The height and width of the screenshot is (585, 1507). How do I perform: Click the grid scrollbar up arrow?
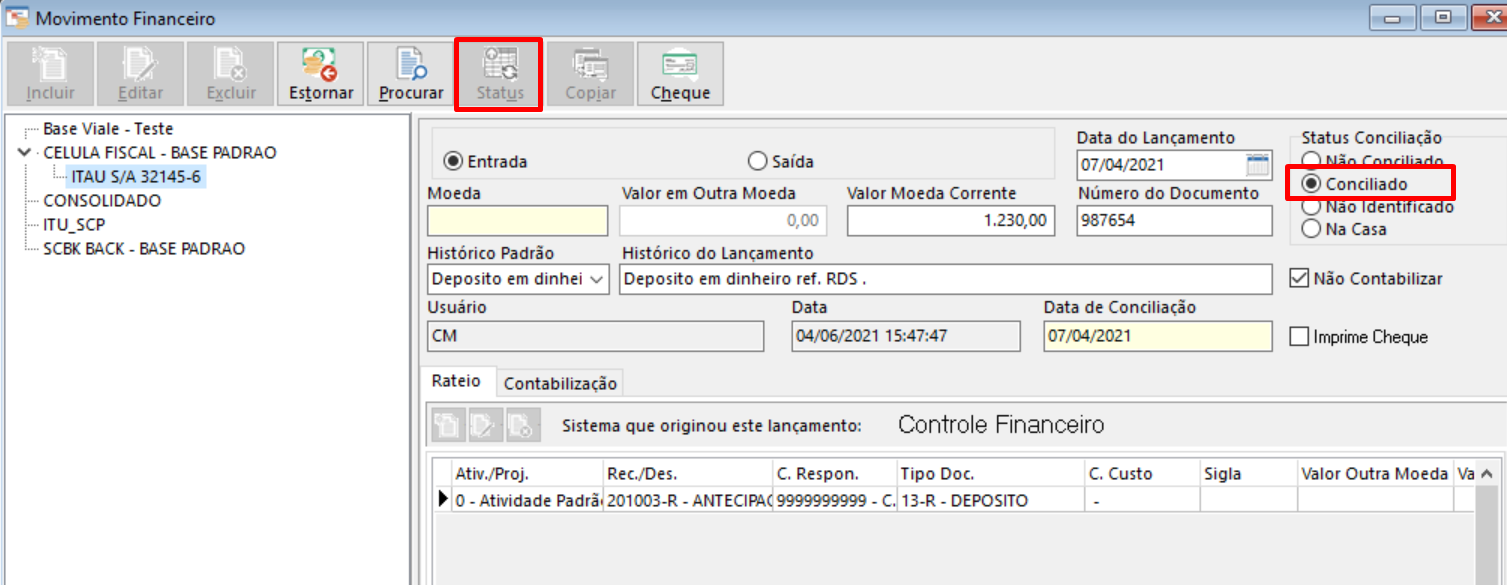coord(1486,473)
